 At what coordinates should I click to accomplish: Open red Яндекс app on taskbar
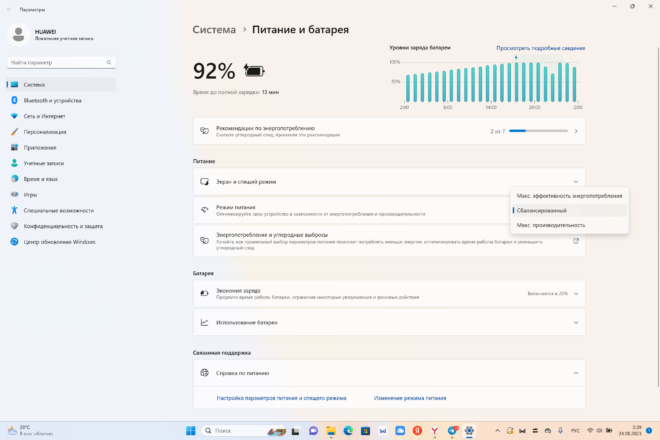point(417,431)
